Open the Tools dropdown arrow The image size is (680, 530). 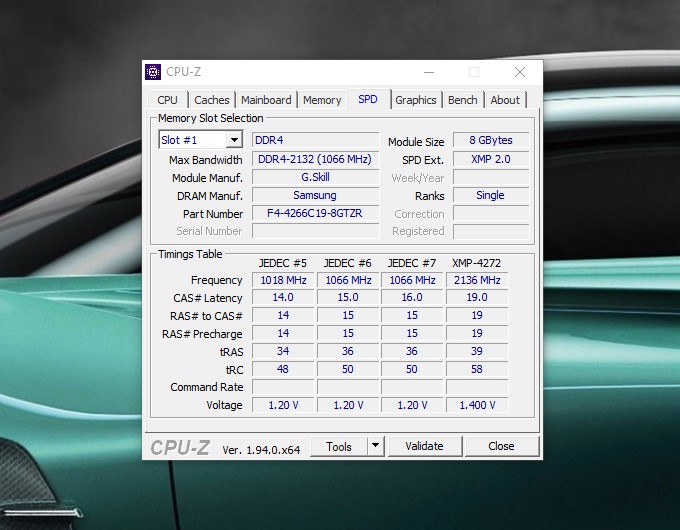(x=376, y=446)
